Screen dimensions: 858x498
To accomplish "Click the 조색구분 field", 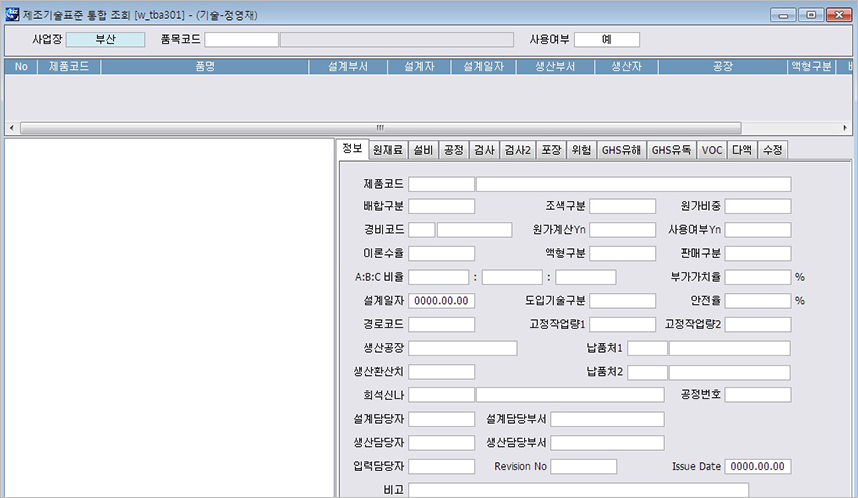I will pyautogui.click(x=623, y=206).
